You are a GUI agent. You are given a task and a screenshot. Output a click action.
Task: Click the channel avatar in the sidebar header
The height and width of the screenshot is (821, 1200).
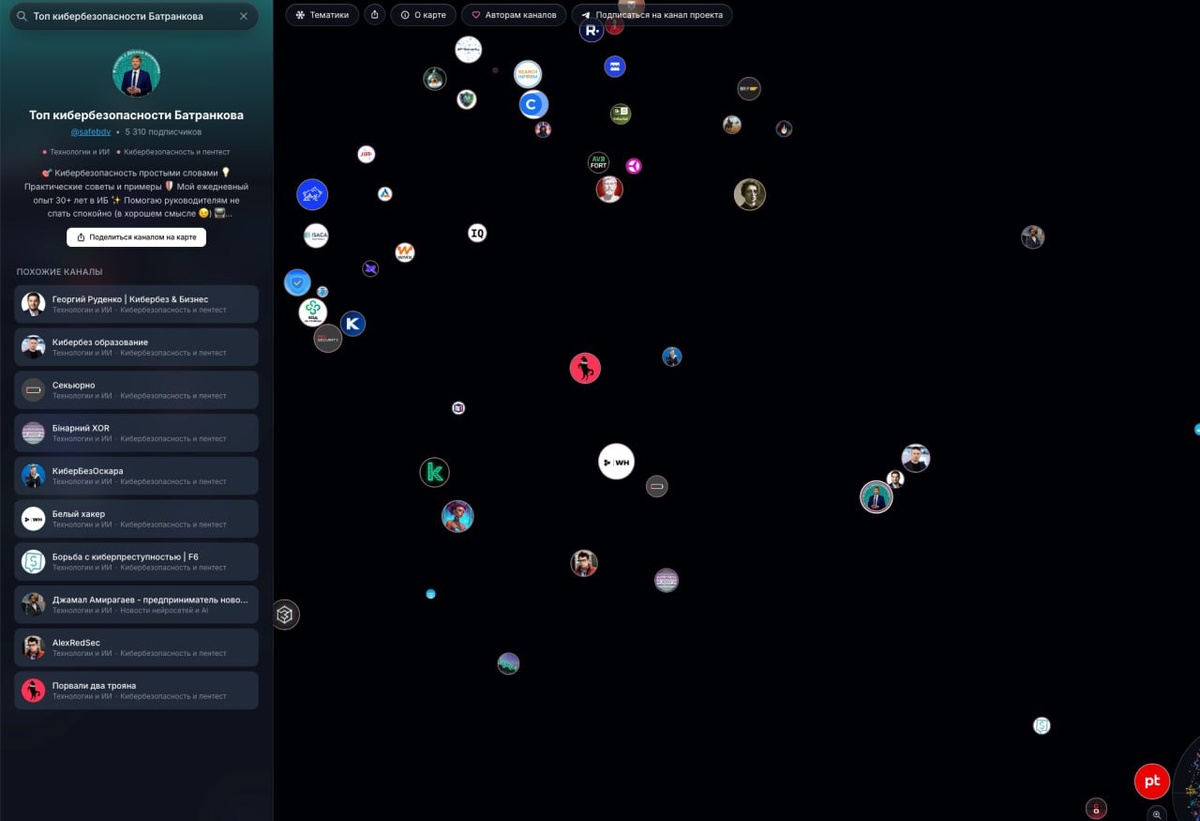[136, 73]
